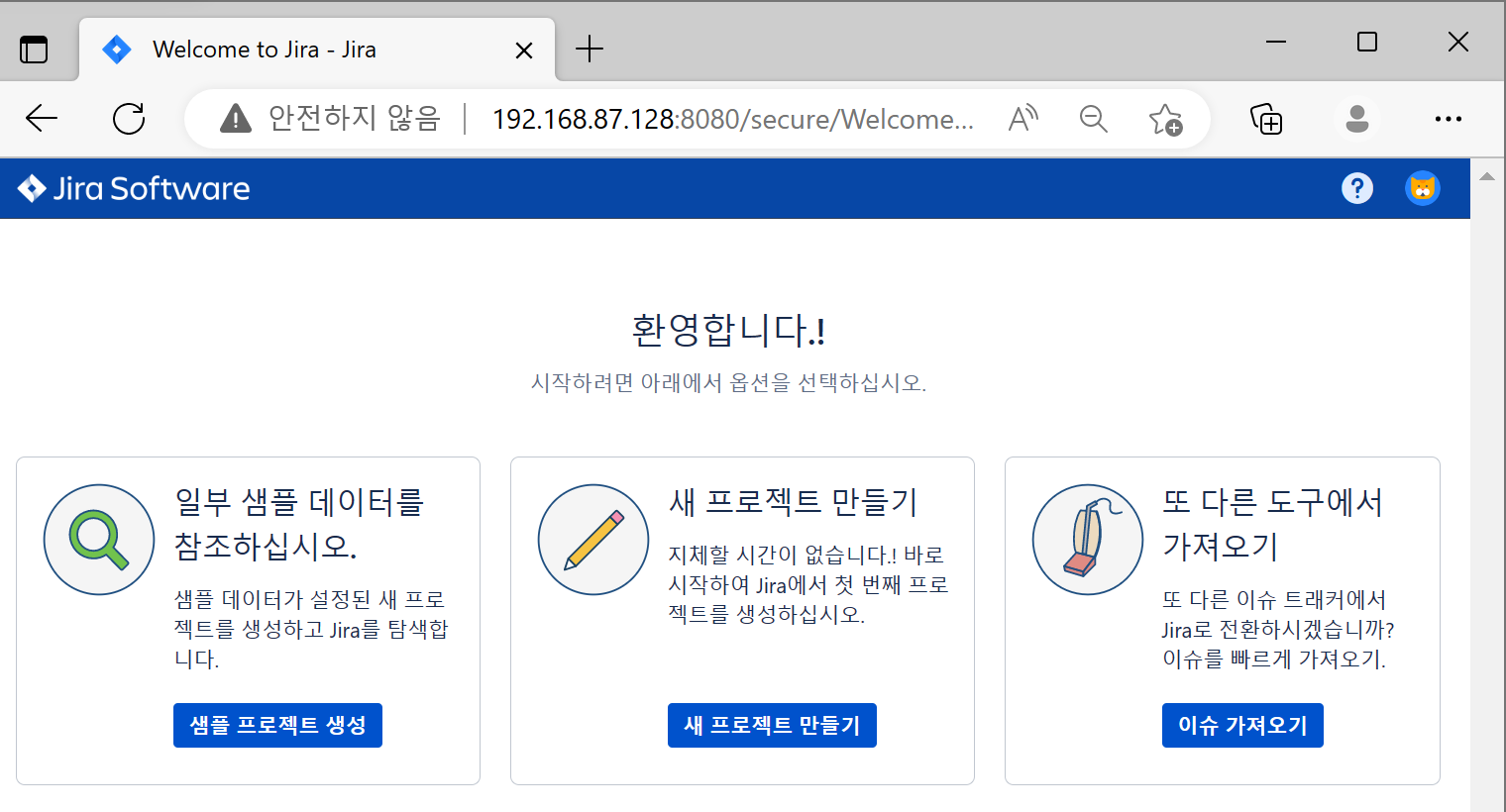Open the browser profile avatar
The image size is (1506, 812).
pos(1357,119)
